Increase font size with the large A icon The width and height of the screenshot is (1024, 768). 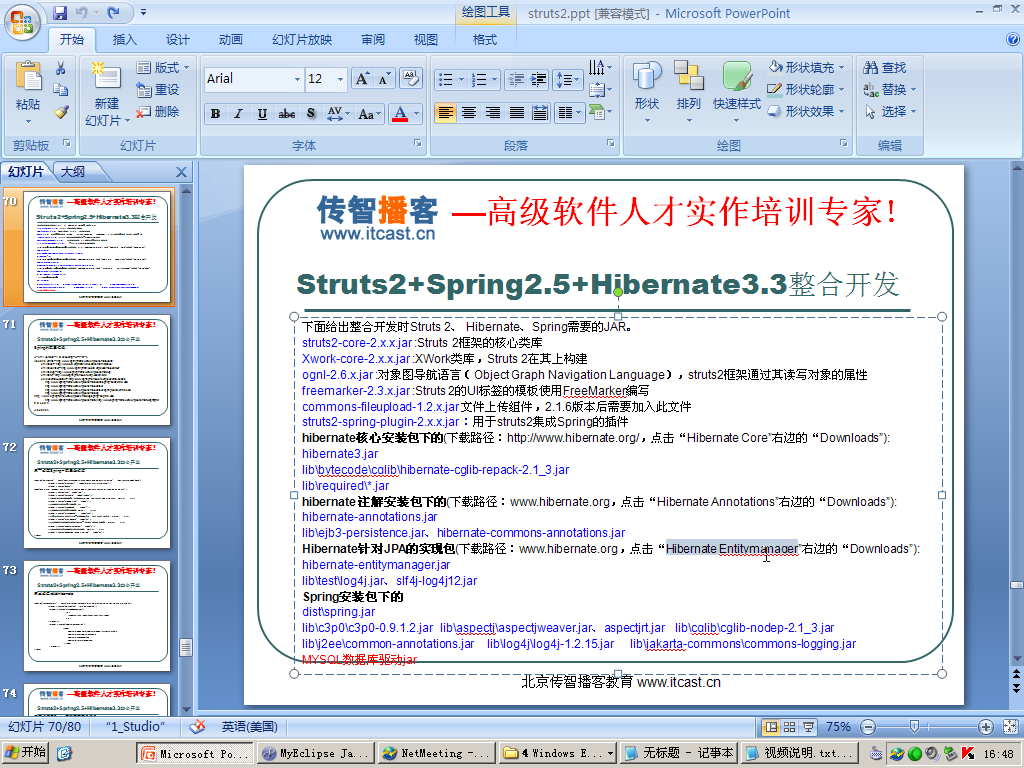click(x=362, y=79)
